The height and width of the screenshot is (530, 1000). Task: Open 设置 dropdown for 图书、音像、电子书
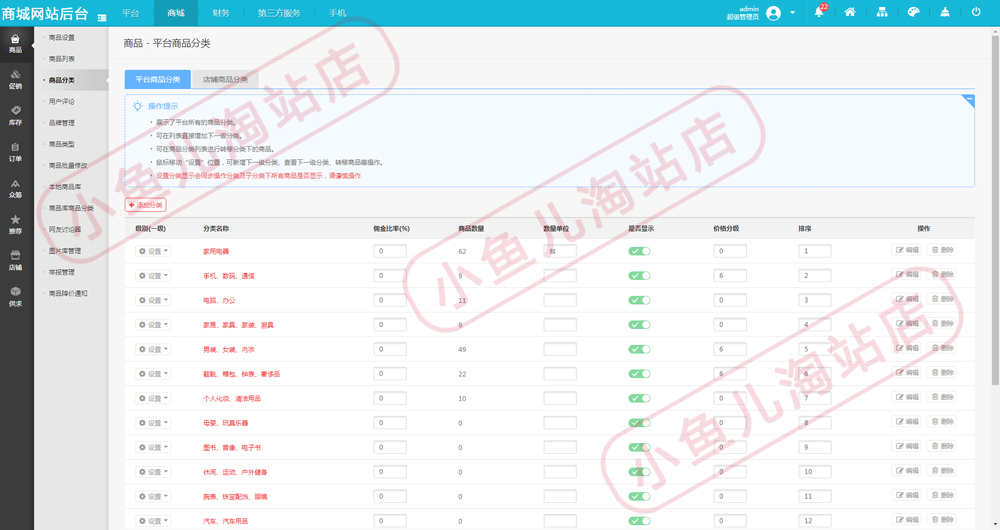[x=153, y=448]
